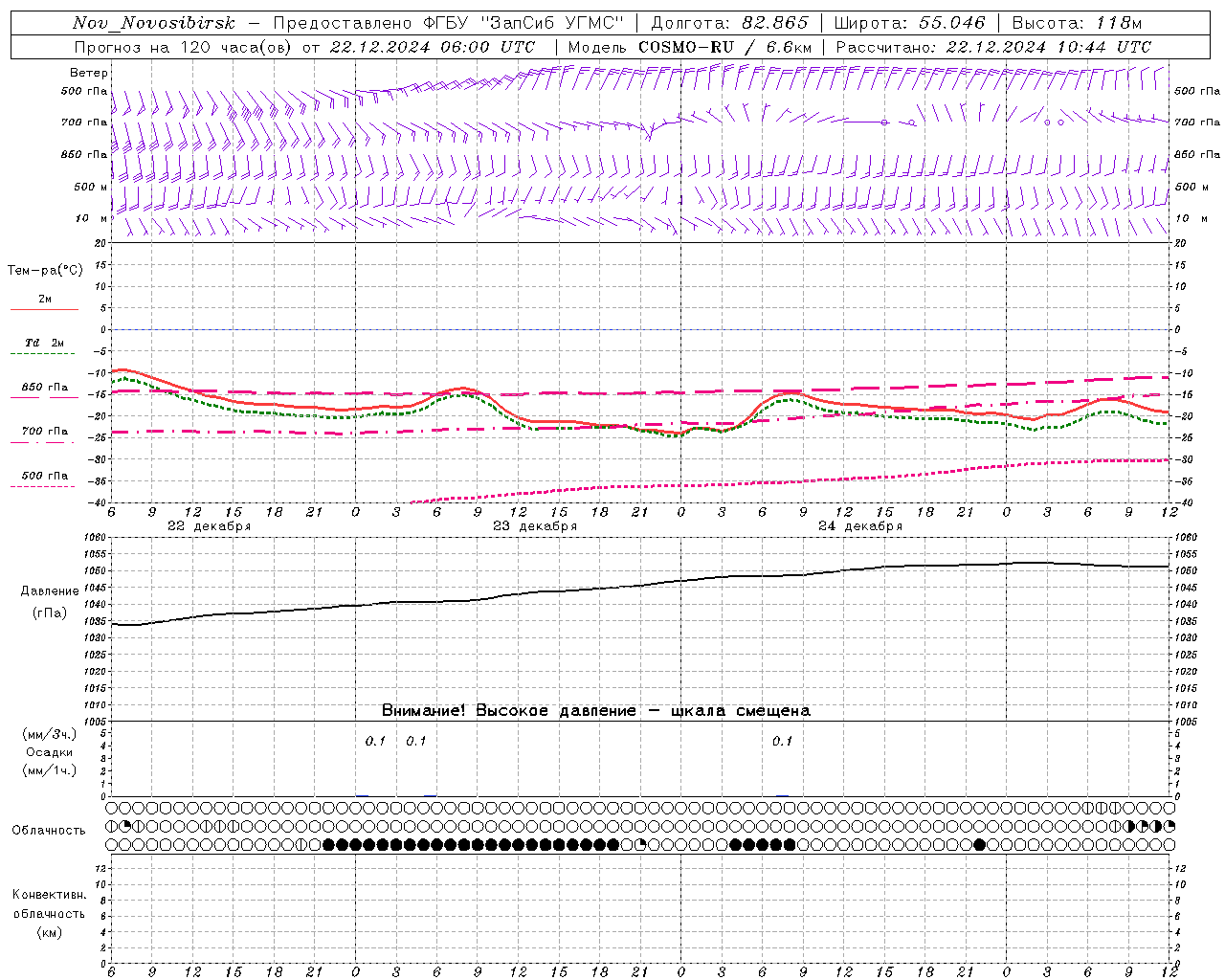Click the 22 декабря date label
1225x980 pixels.
coord(210,526)
